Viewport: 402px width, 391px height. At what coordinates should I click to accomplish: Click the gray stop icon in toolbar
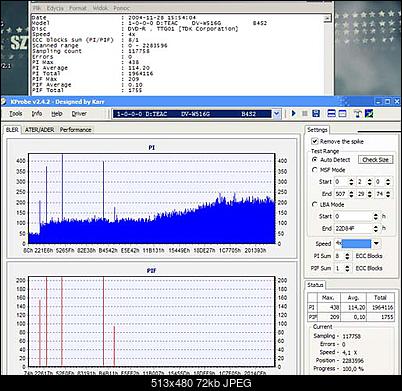(305, 114)
